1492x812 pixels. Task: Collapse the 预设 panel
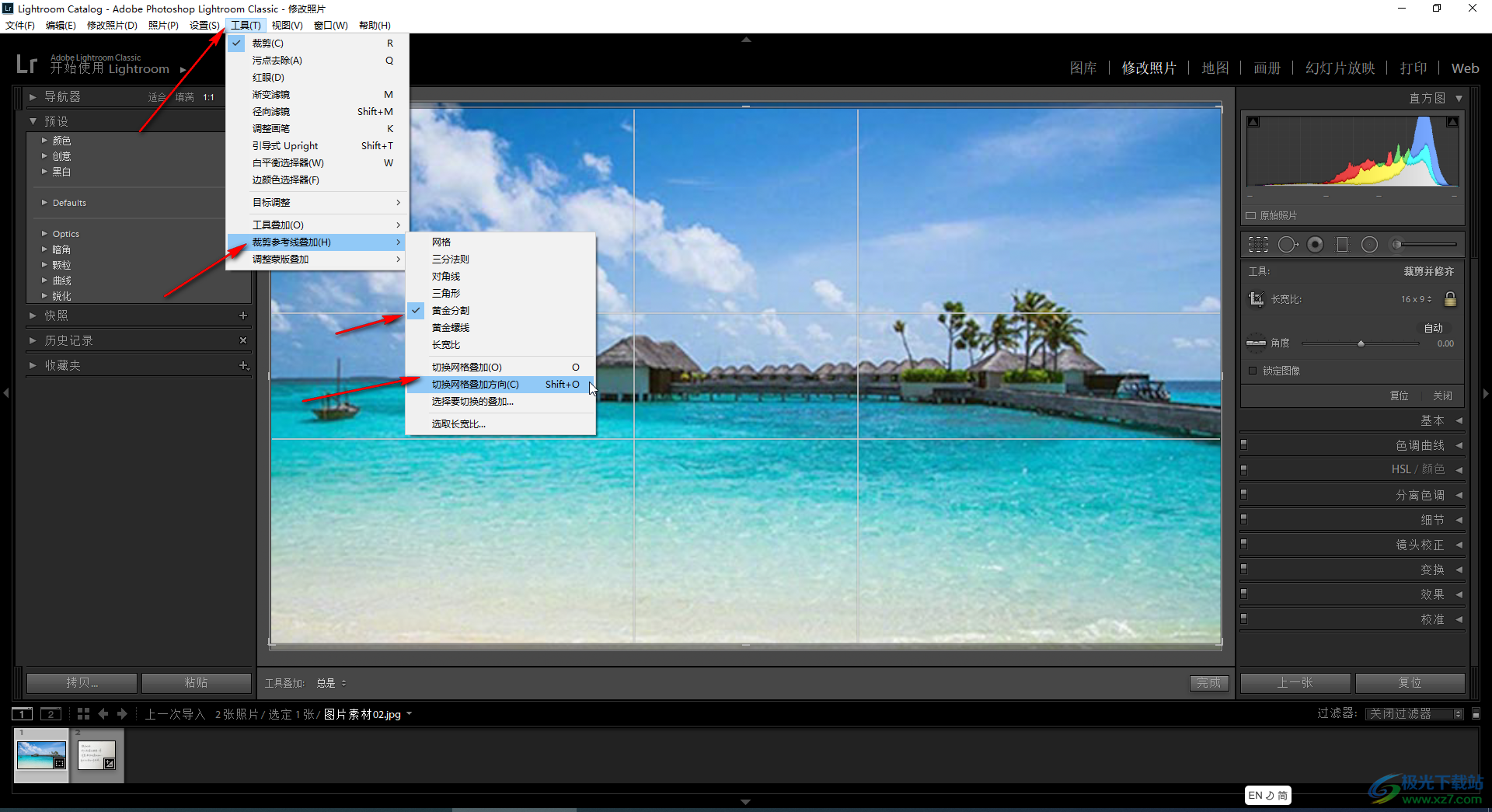click(x=33, y=121)
